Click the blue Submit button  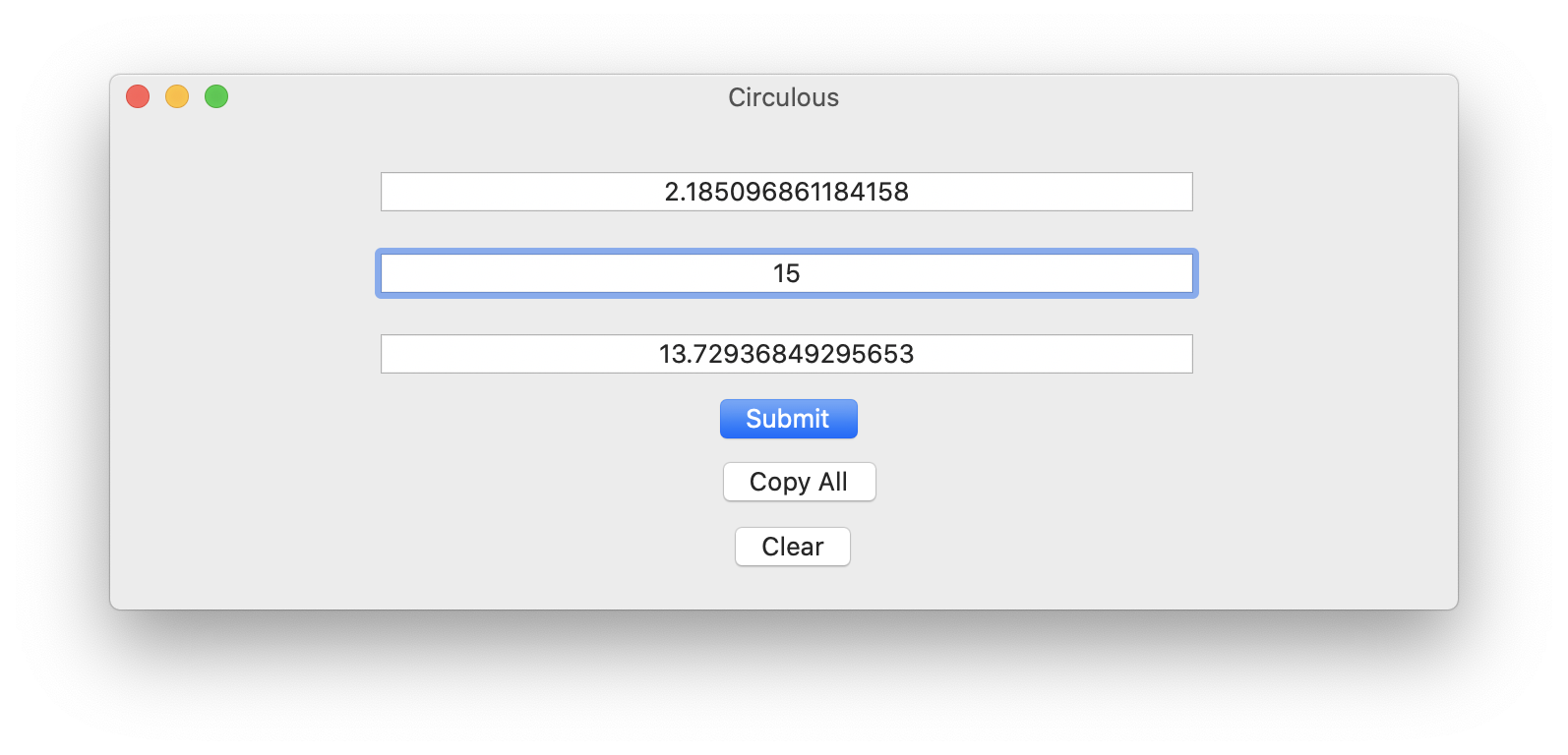tap(788, 419)
